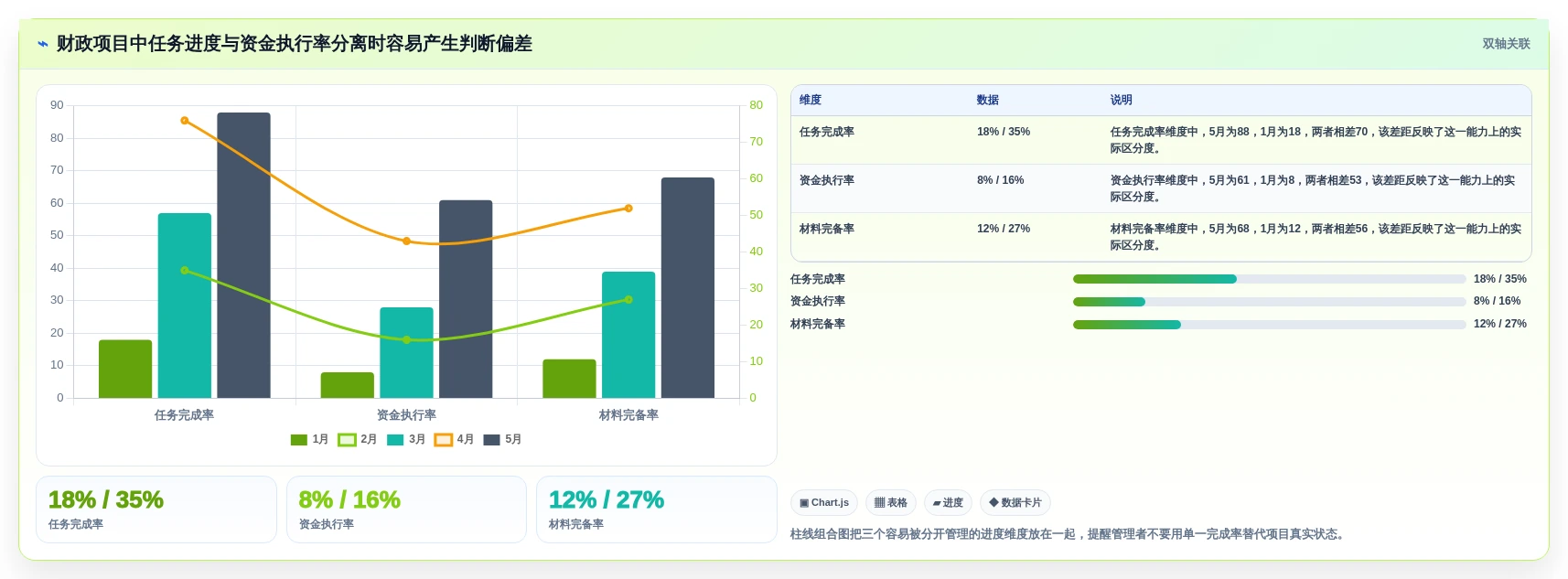
Task: Click the 5月 bar in 材料完备率 group
Action: (x=688, y=287)
